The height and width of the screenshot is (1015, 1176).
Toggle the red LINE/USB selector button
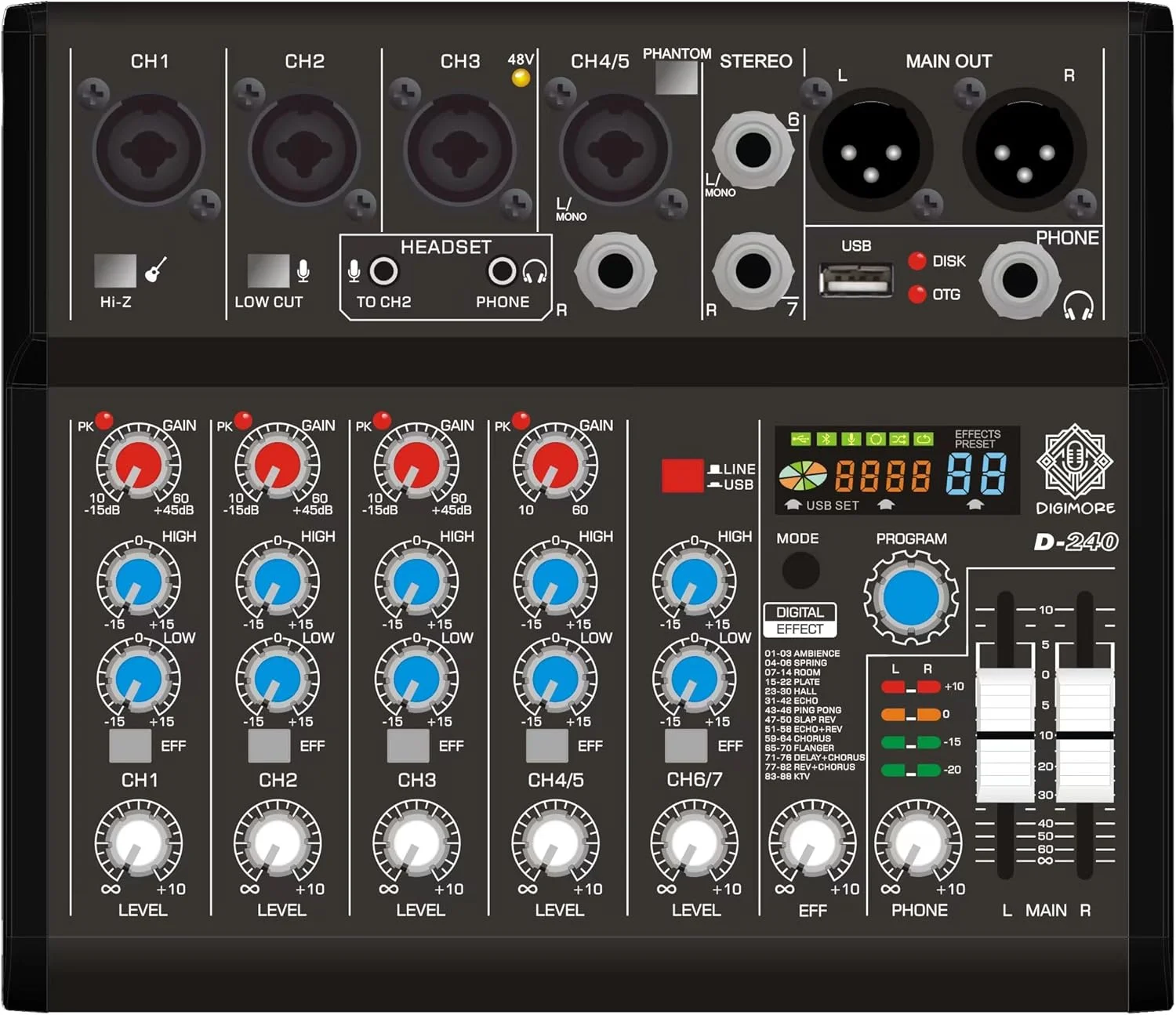pyautogui.click(x=681, y=476)
